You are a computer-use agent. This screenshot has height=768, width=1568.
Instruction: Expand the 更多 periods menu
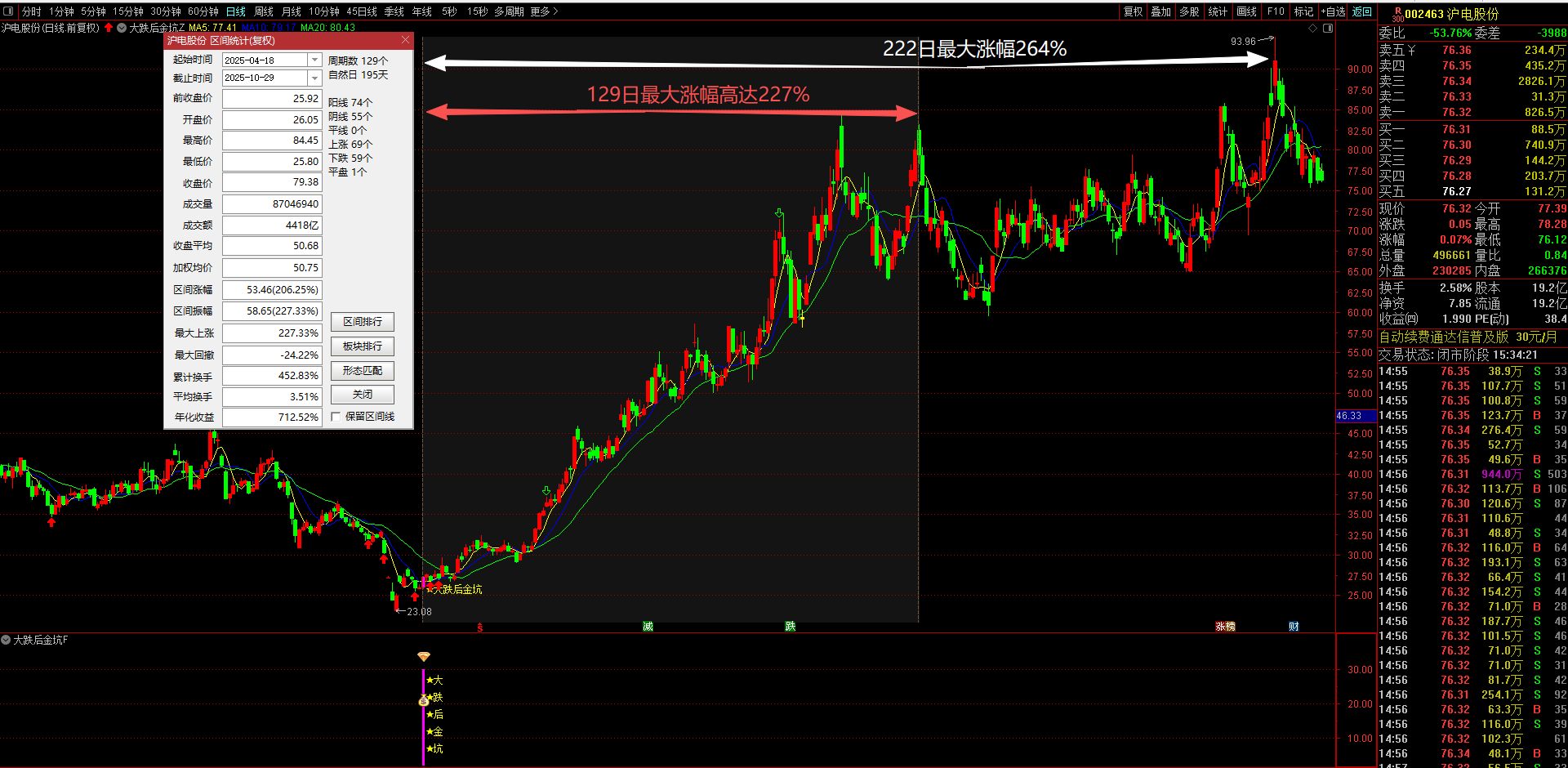pyautogui.click(x=544, y=11)
